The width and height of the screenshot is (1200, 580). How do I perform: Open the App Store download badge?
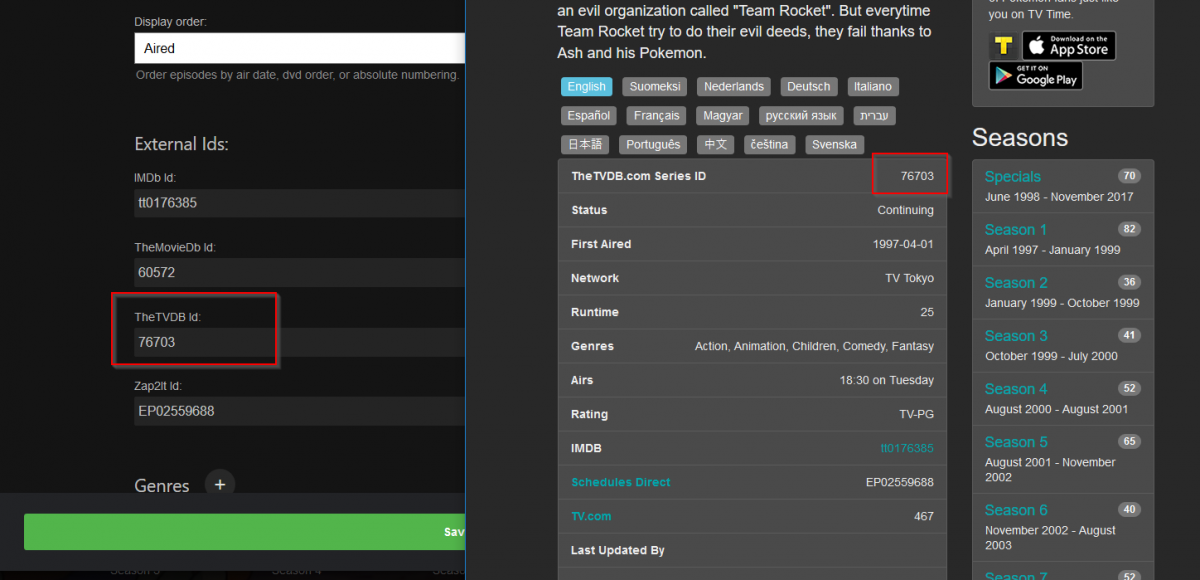(x=1068, y=46)
